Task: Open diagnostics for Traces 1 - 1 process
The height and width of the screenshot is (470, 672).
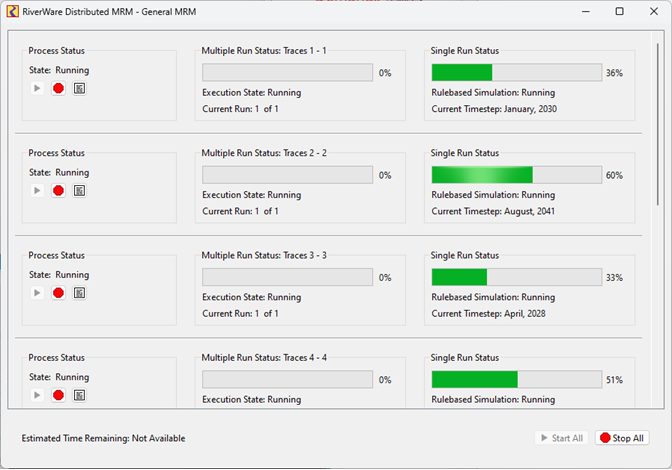Action: (79, 88)
